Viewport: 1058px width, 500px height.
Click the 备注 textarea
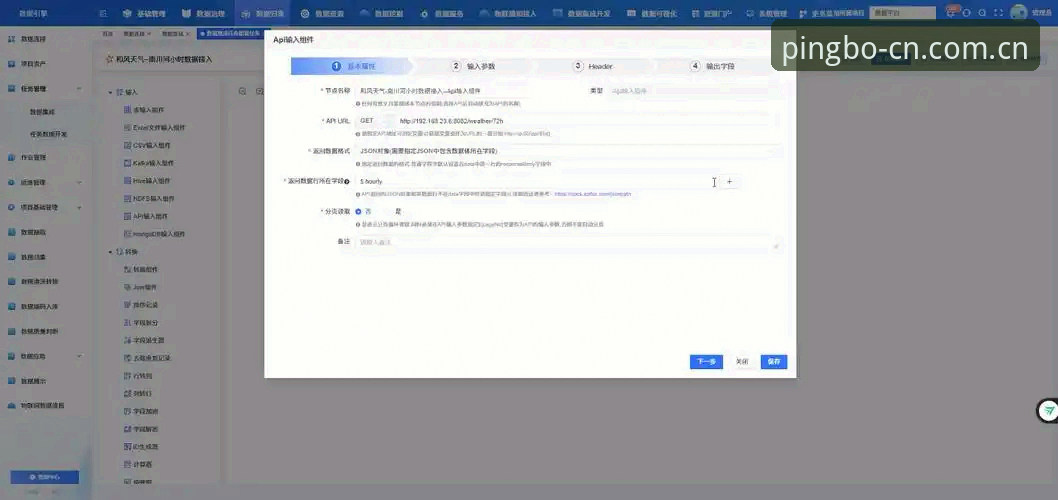(568, 244)
